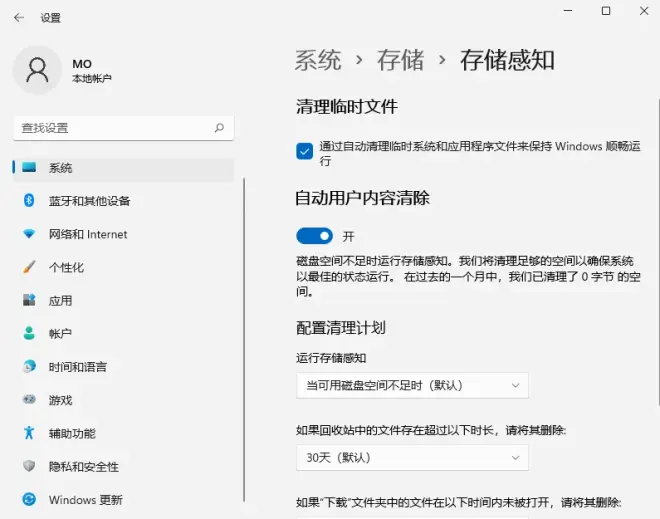Click the MO 本地帐户 profile name
The height and width of the screenshot is (519, 660).
(92, 70)
